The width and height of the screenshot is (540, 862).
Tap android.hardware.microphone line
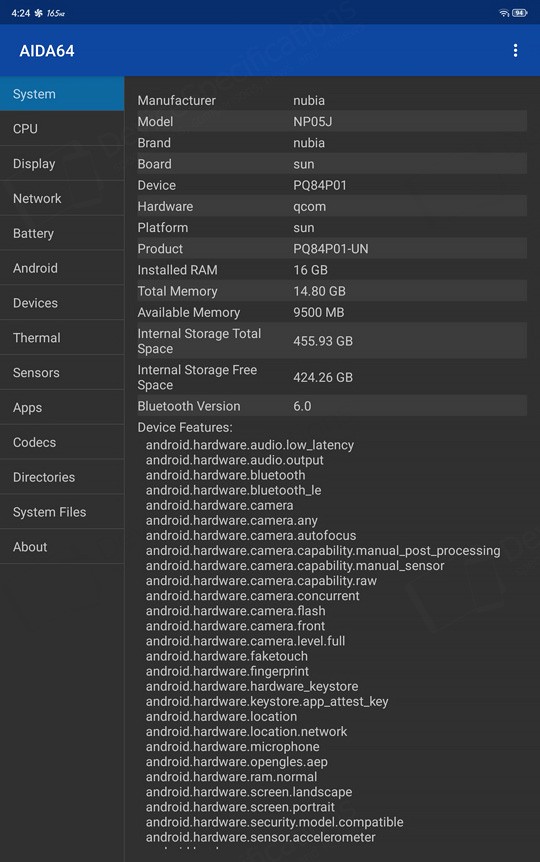coord(233,747)
